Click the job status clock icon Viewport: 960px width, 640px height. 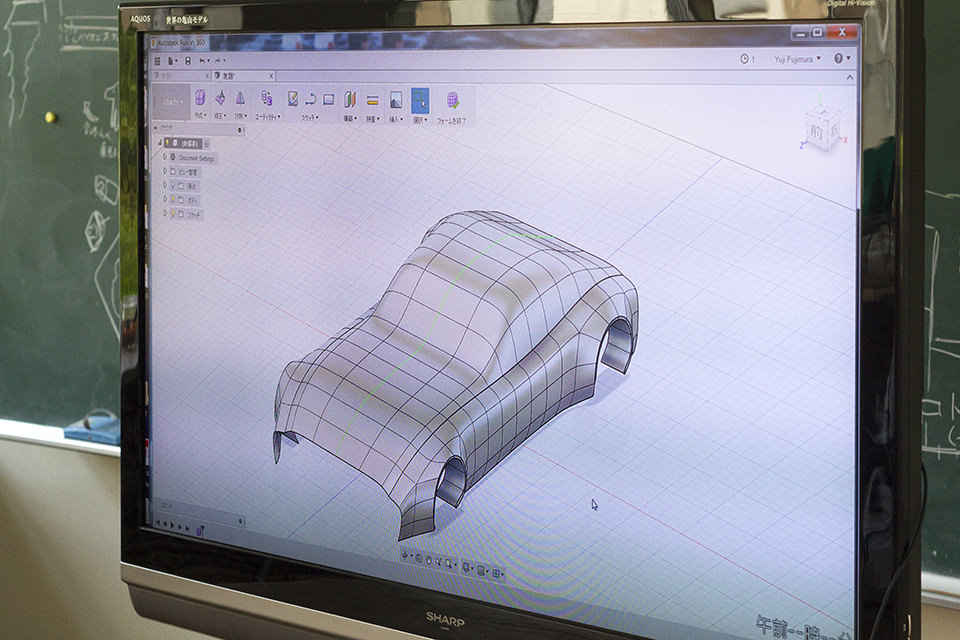744,59
